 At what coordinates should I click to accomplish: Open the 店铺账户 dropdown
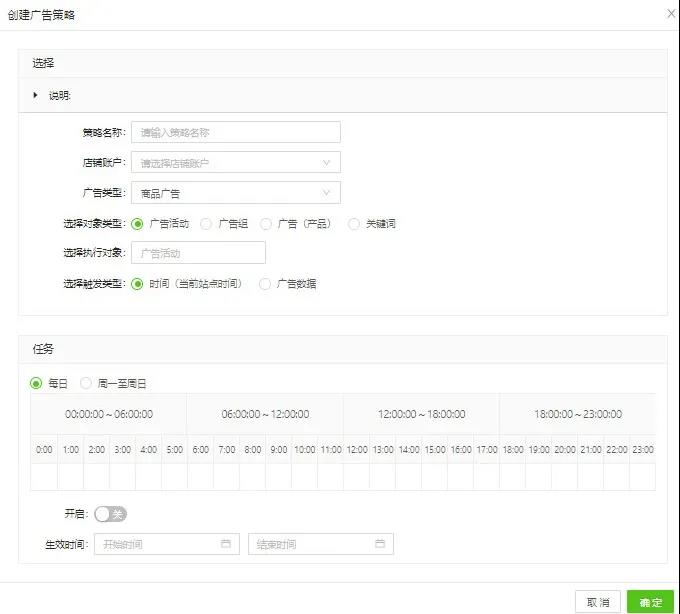point(236,162)
